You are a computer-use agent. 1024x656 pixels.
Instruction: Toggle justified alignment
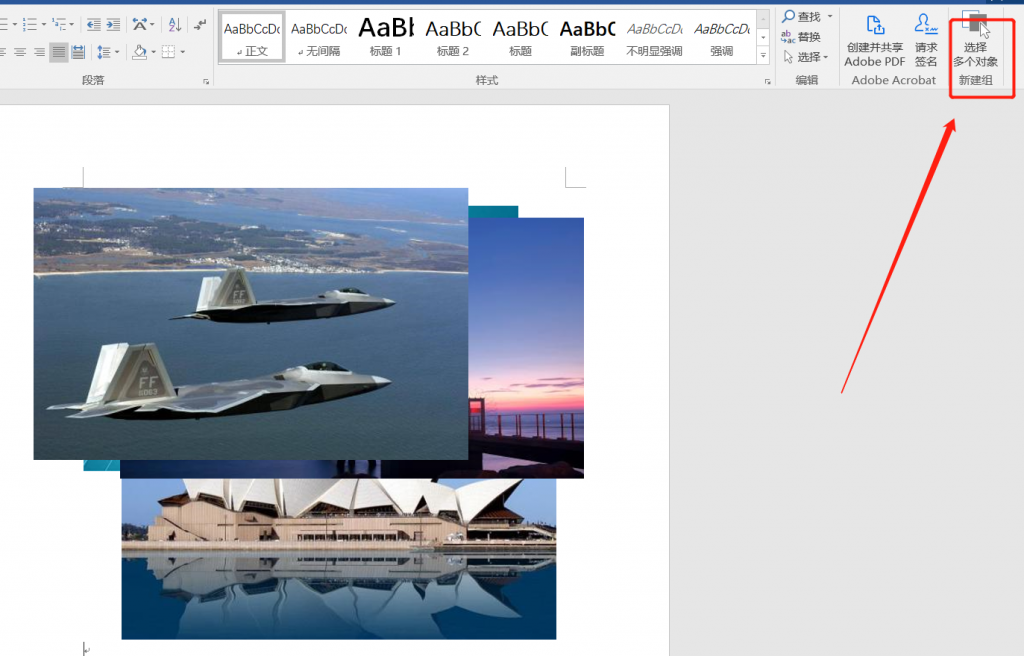pos(59,52)
